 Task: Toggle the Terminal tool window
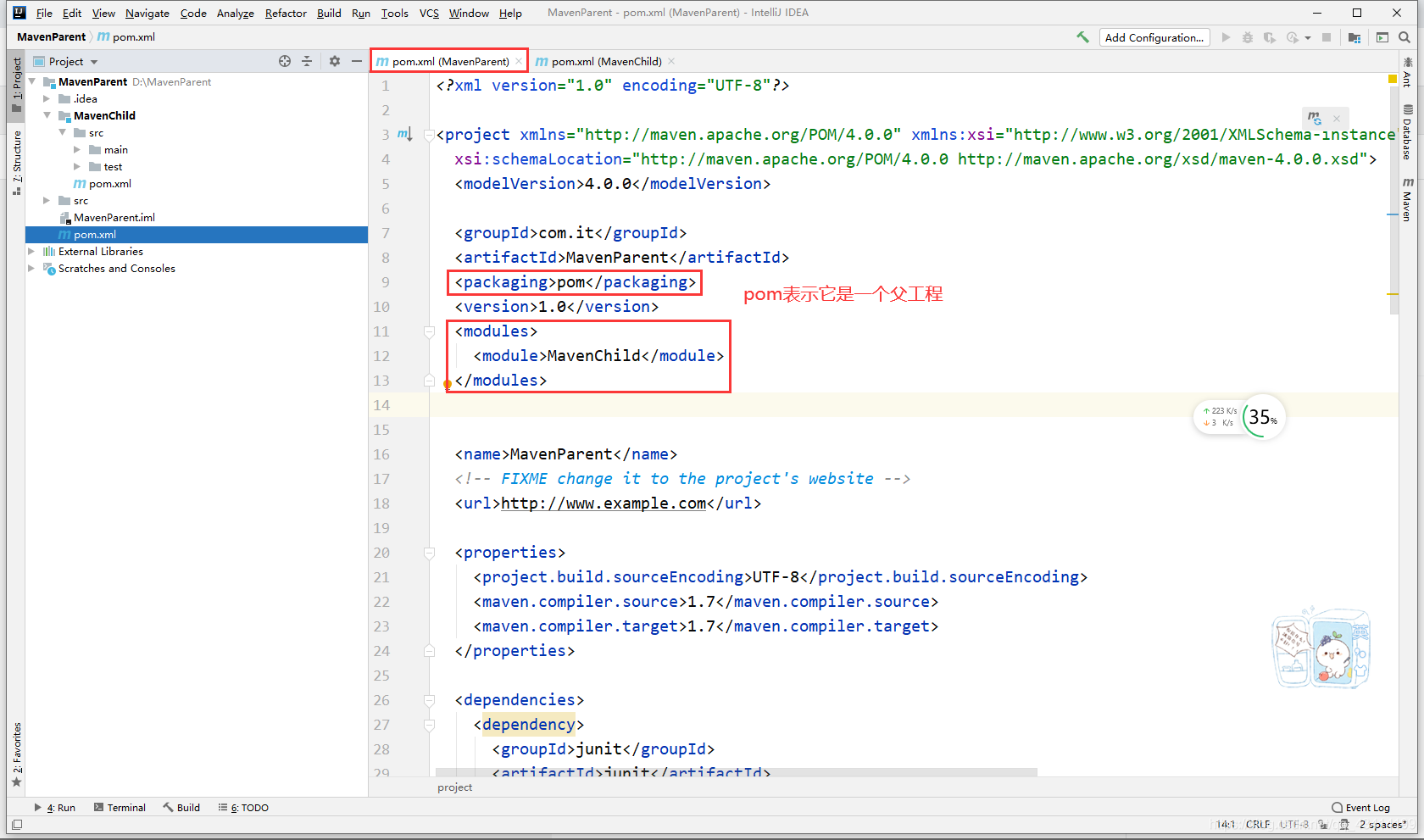[x=120, y=808]
